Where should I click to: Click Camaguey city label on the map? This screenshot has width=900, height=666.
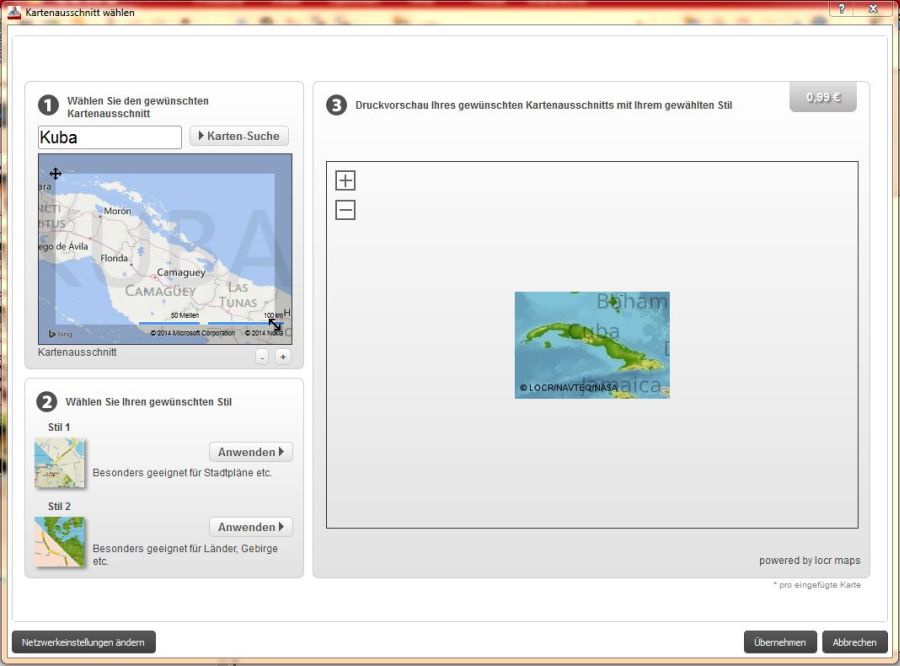click(x=181, y=272)
